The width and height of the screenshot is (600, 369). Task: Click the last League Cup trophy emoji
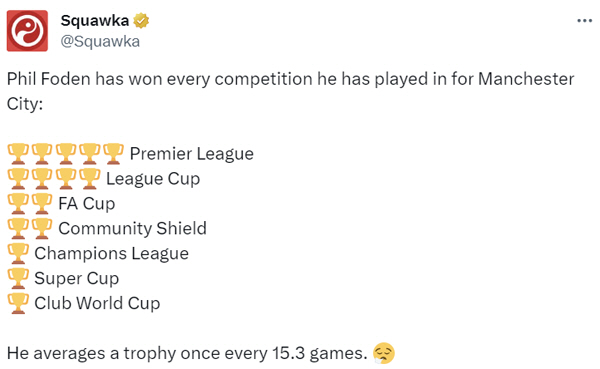[x=90, y=178]
